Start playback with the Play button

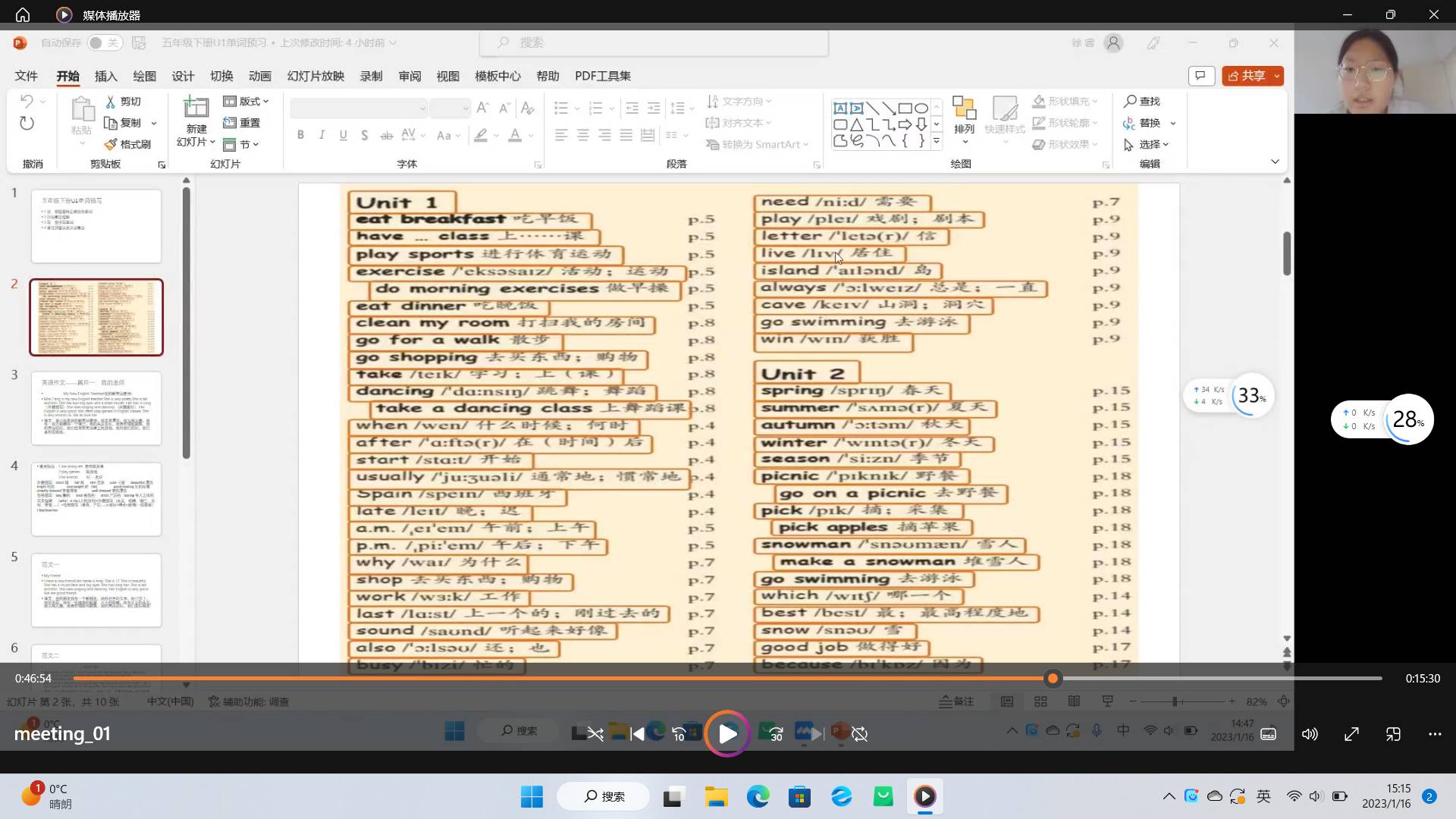[x=727, y=733]
